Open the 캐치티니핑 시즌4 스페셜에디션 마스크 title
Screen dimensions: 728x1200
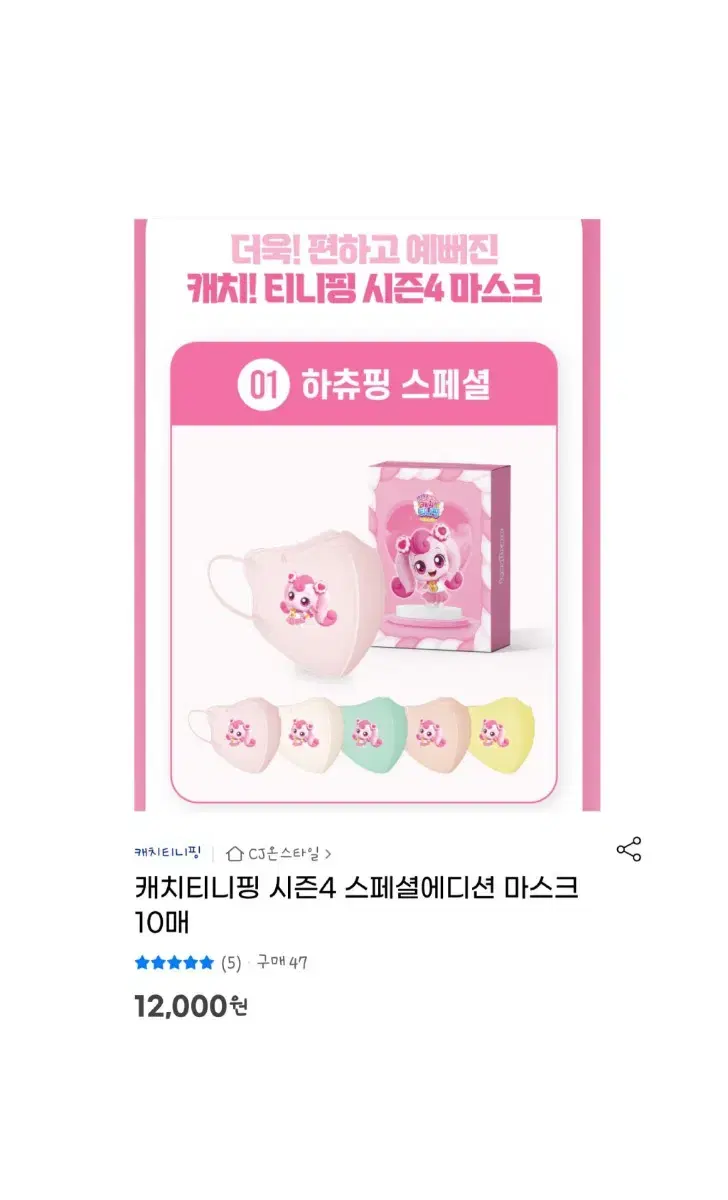(356, 903)
